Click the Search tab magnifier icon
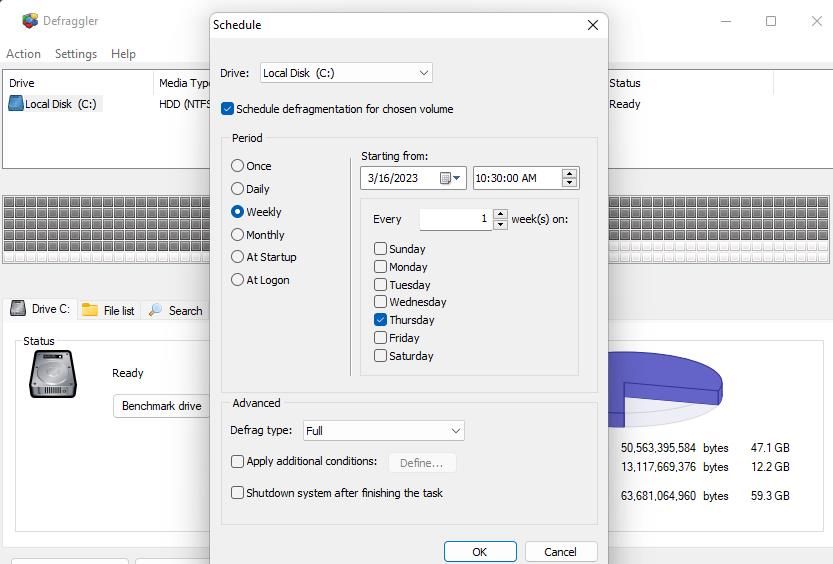833x564 pixels. pyautogui.click(x=155, y=310)
